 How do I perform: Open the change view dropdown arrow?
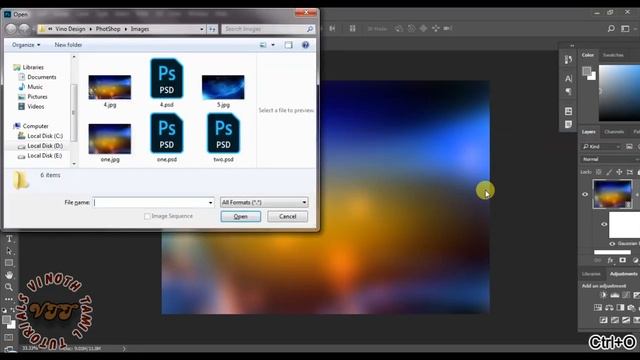point(273,45)
